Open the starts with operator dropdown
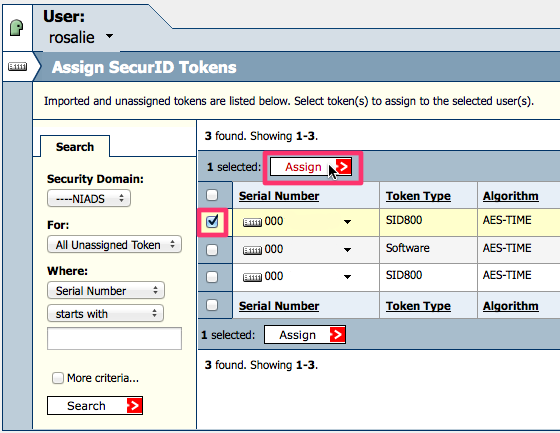Image resolution: width=560 pixels, height=433 pixels. point(105,313)
